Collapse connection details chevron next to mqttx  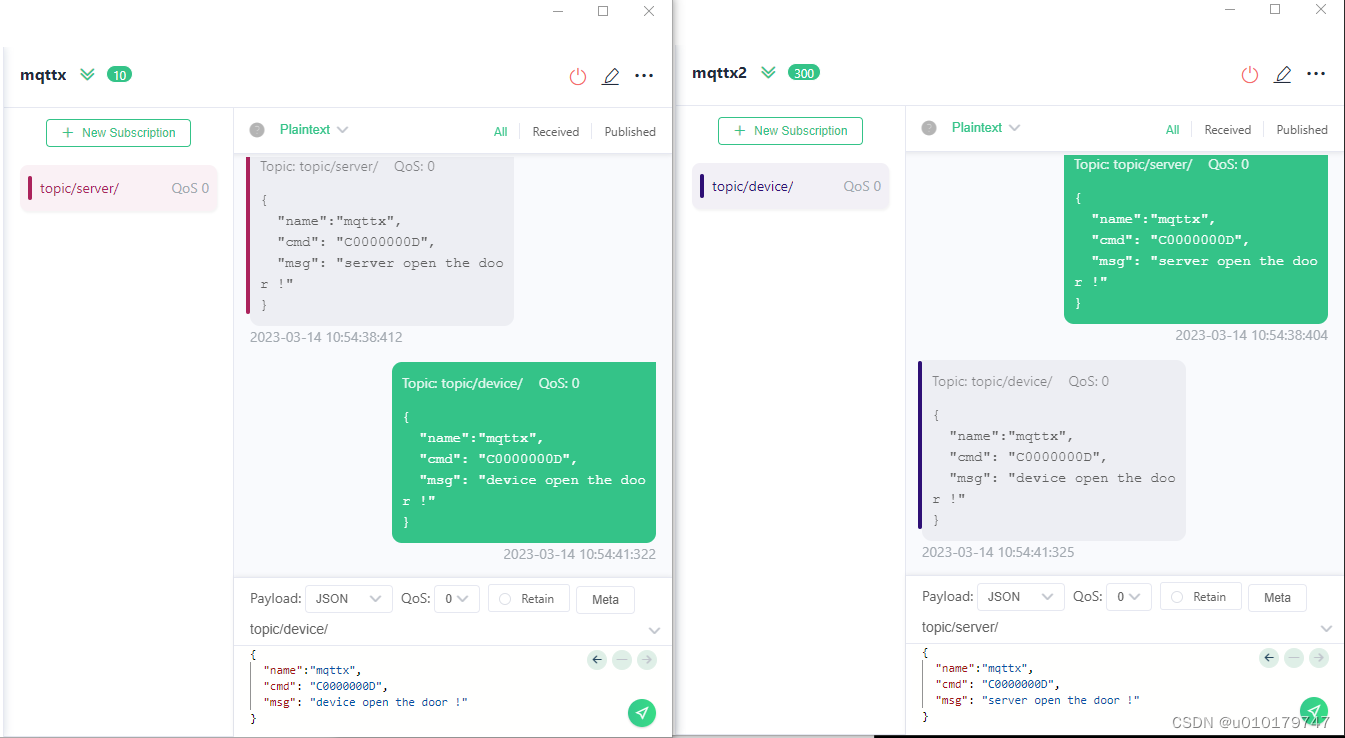[87, 74]
